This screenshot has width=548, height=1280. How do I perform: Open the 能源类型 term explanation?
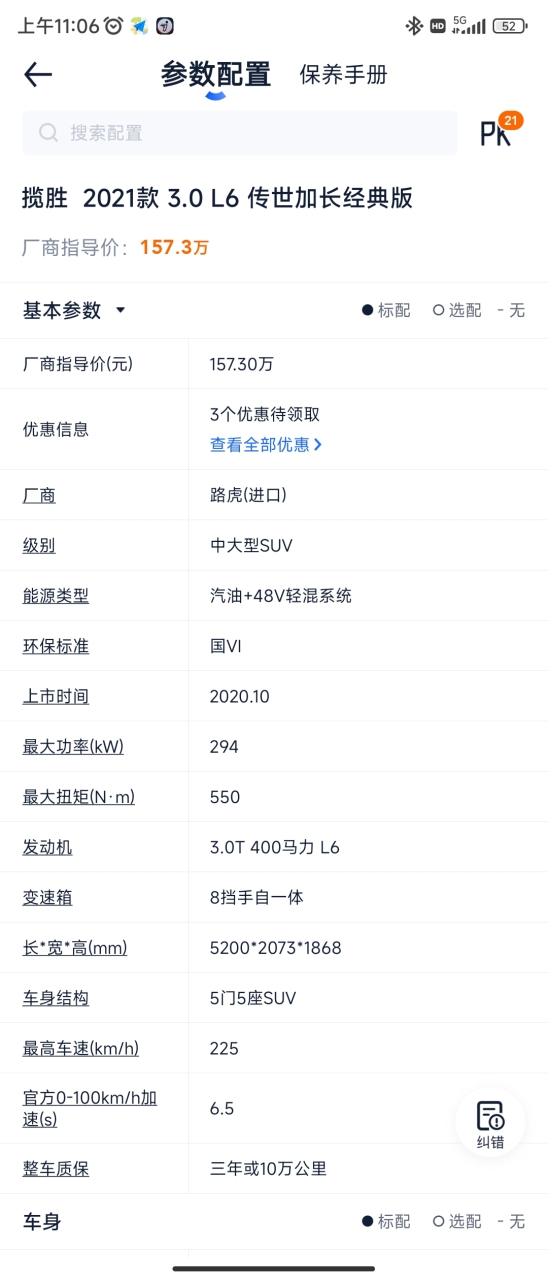[x=56, y=596]
